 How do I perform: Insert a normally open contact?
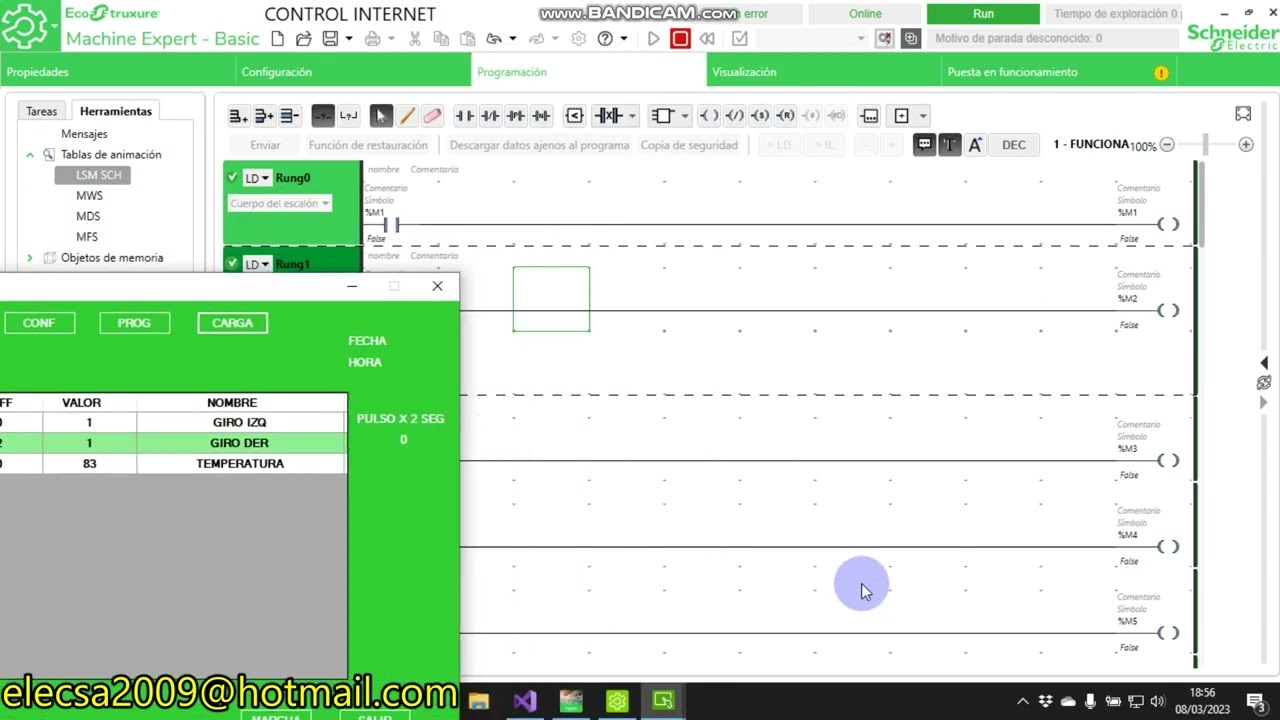[x=465, y=116]
